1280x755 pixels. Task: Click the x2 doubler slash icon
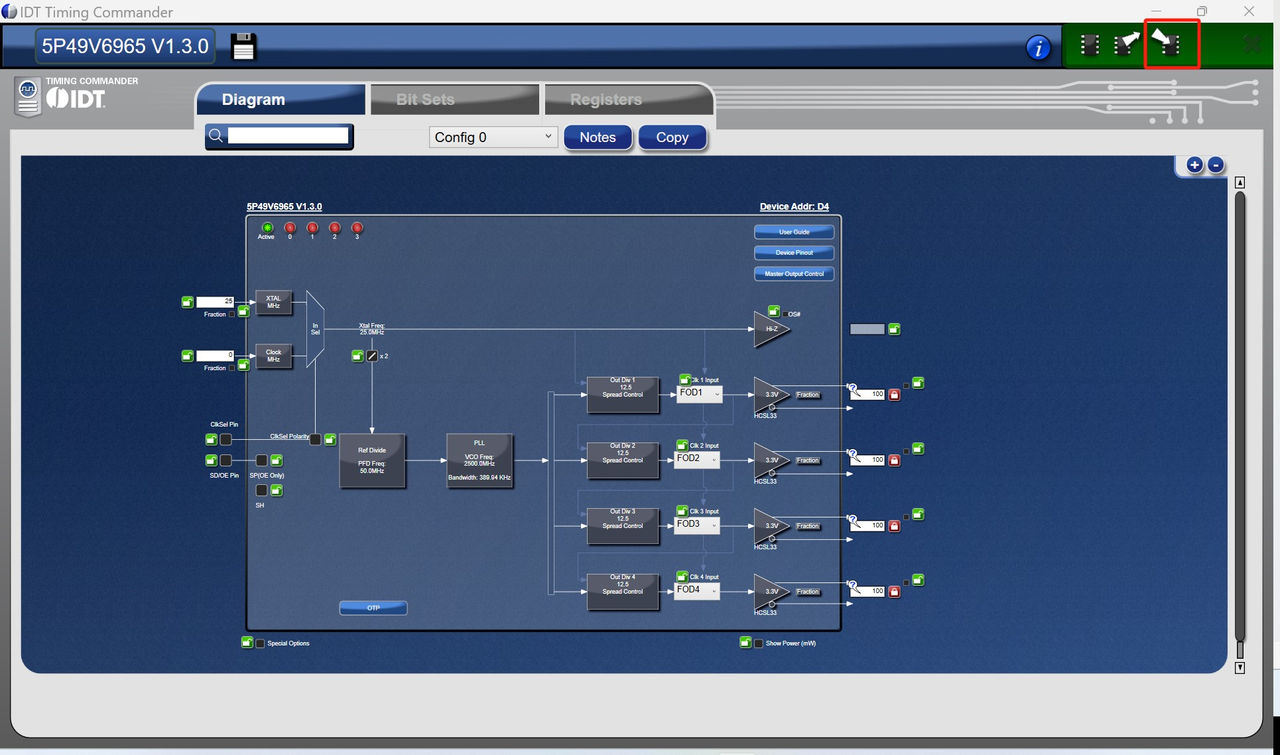[372, 355]
